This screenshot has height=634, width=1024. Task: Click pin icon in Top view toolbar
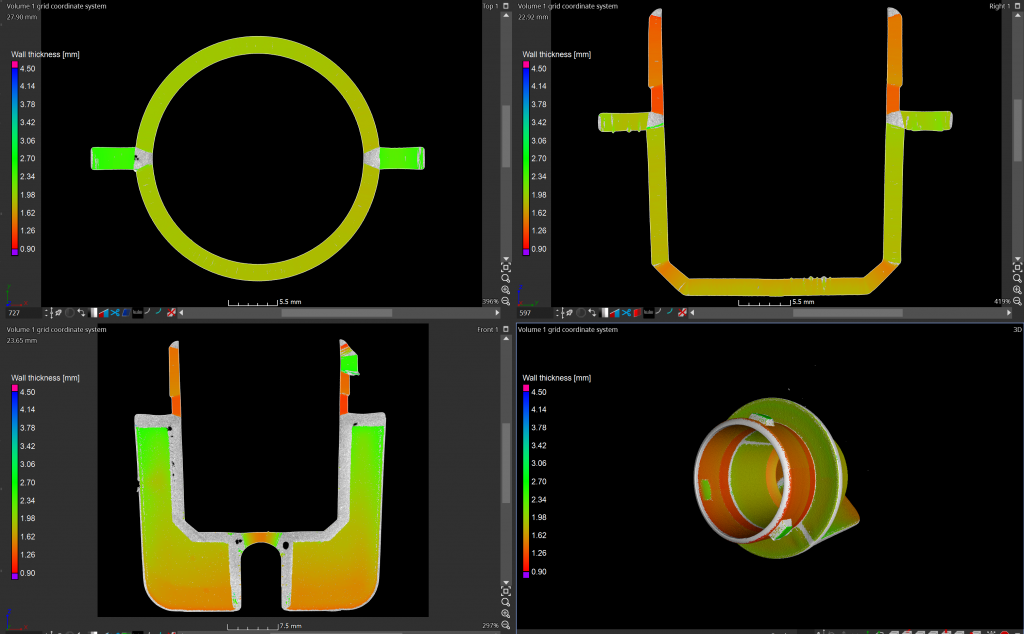point(58,313)
